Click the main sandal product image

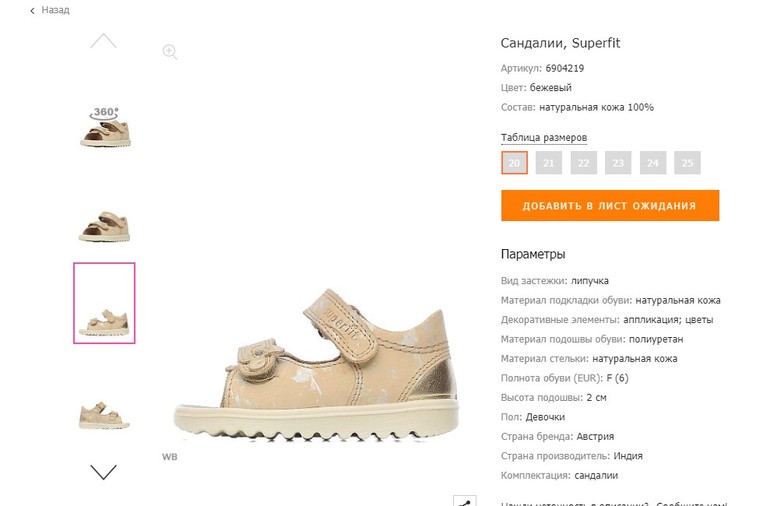click(316, 365)
